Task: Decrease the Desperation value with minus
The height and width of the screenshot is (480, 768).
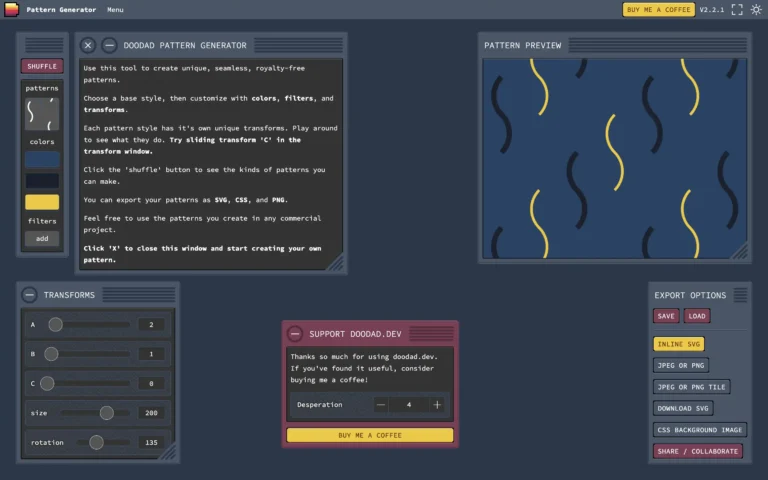Action: pyautogui.click(x=381, y=405)
